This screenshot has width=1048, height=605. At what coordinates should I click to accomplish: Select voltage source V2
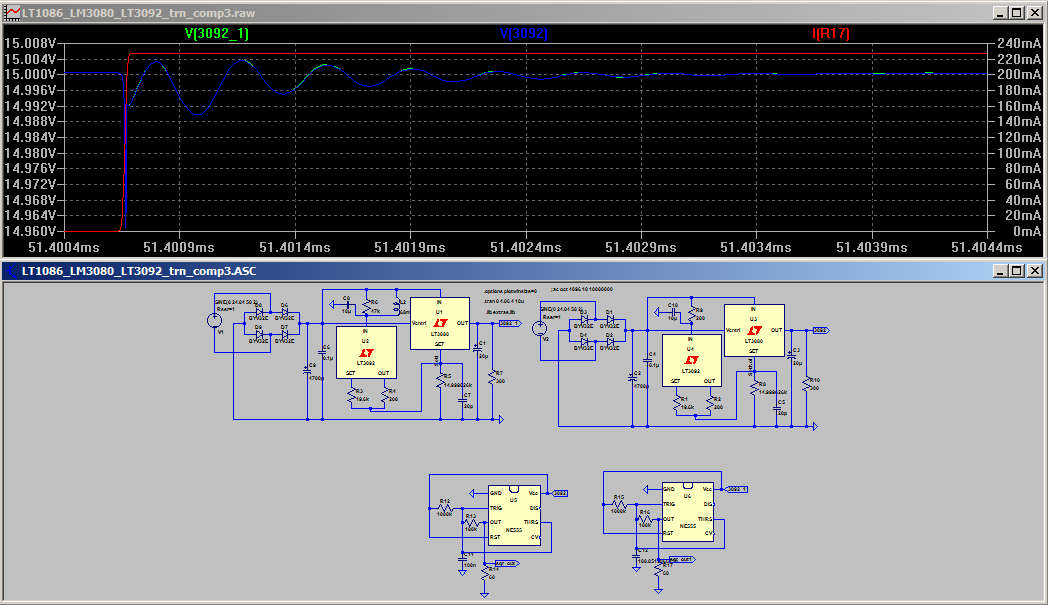[539, 328]
